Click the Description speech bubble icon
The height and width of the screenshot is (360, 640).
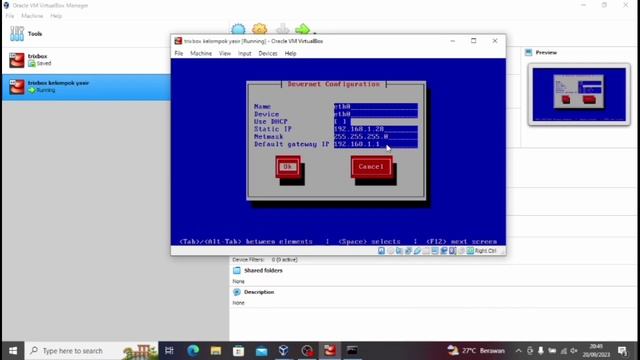(237, 292)
